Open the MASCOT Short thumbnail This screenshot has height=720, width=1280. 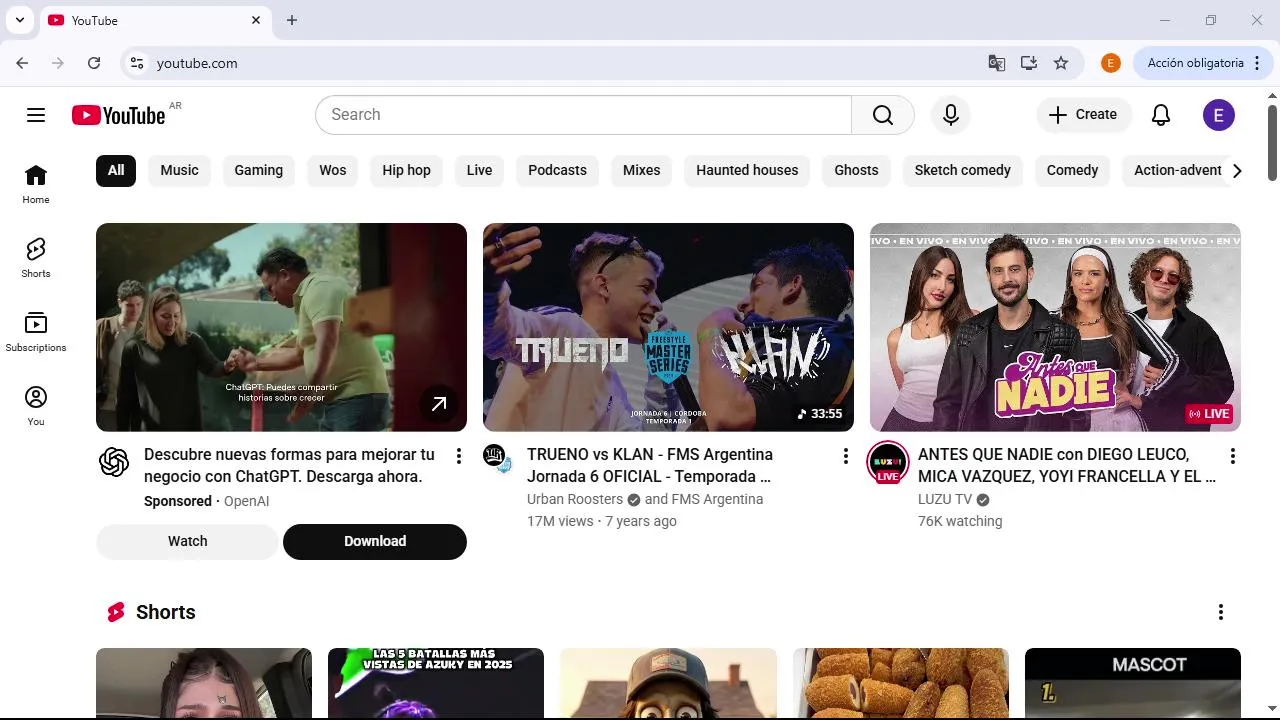click(x=1133, y=683)
